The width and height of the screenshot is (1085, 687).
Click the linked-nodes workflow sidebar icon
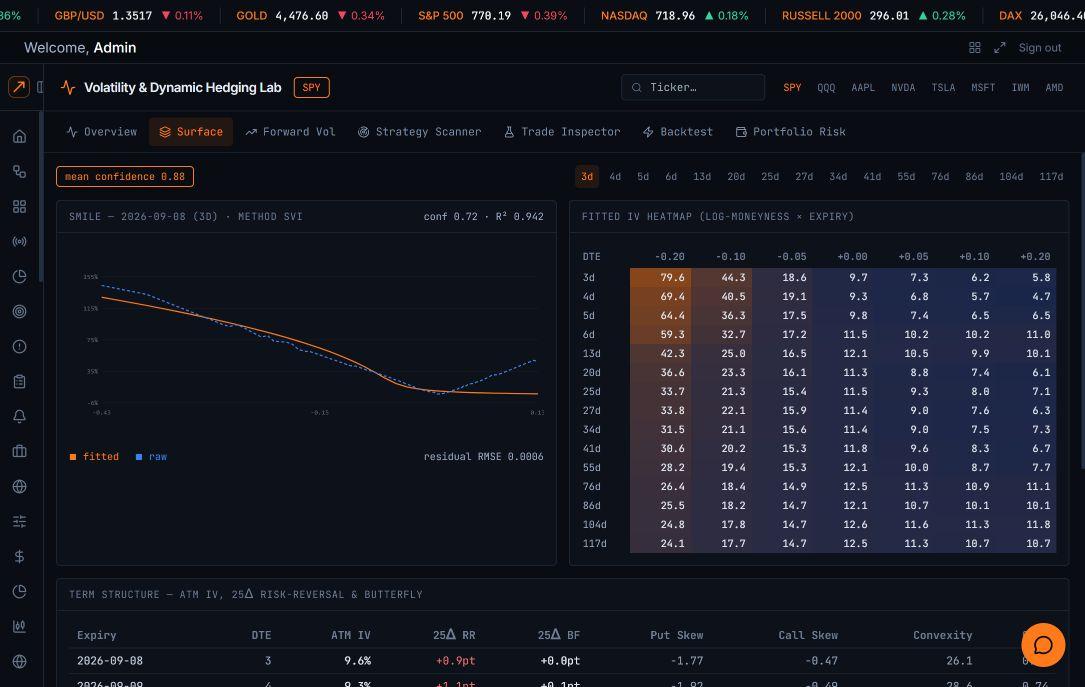click(x=19, y=172)
